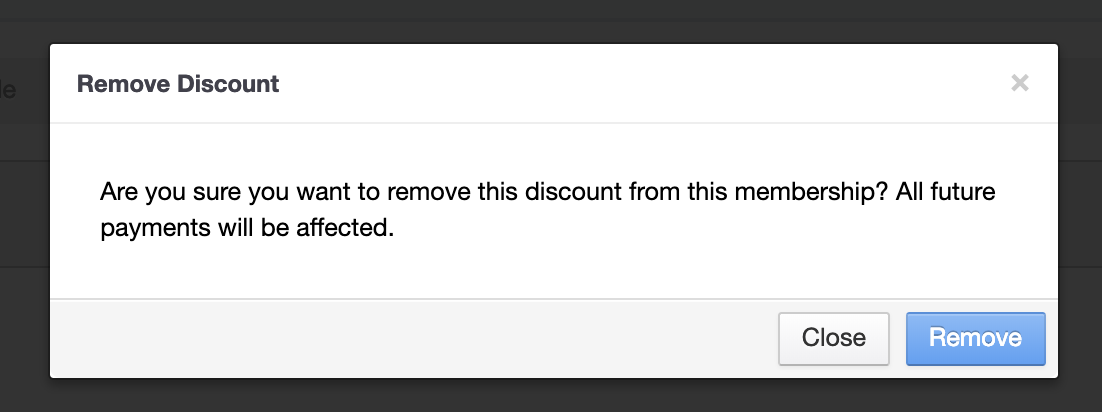
Task: Click the word "affected" in the message
Action: point(352,228)
